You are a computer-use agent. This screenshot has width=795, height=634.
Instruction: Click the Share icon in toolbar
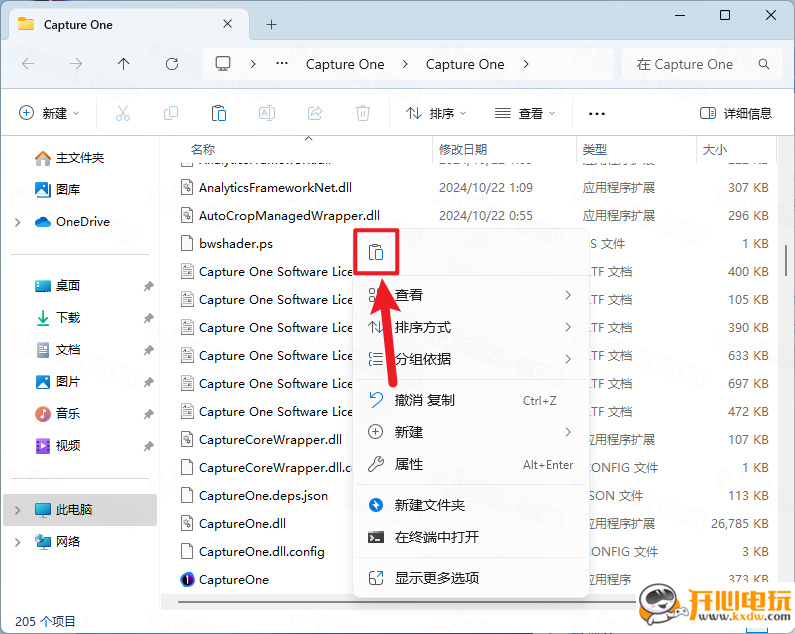click(x=315, y=113)
